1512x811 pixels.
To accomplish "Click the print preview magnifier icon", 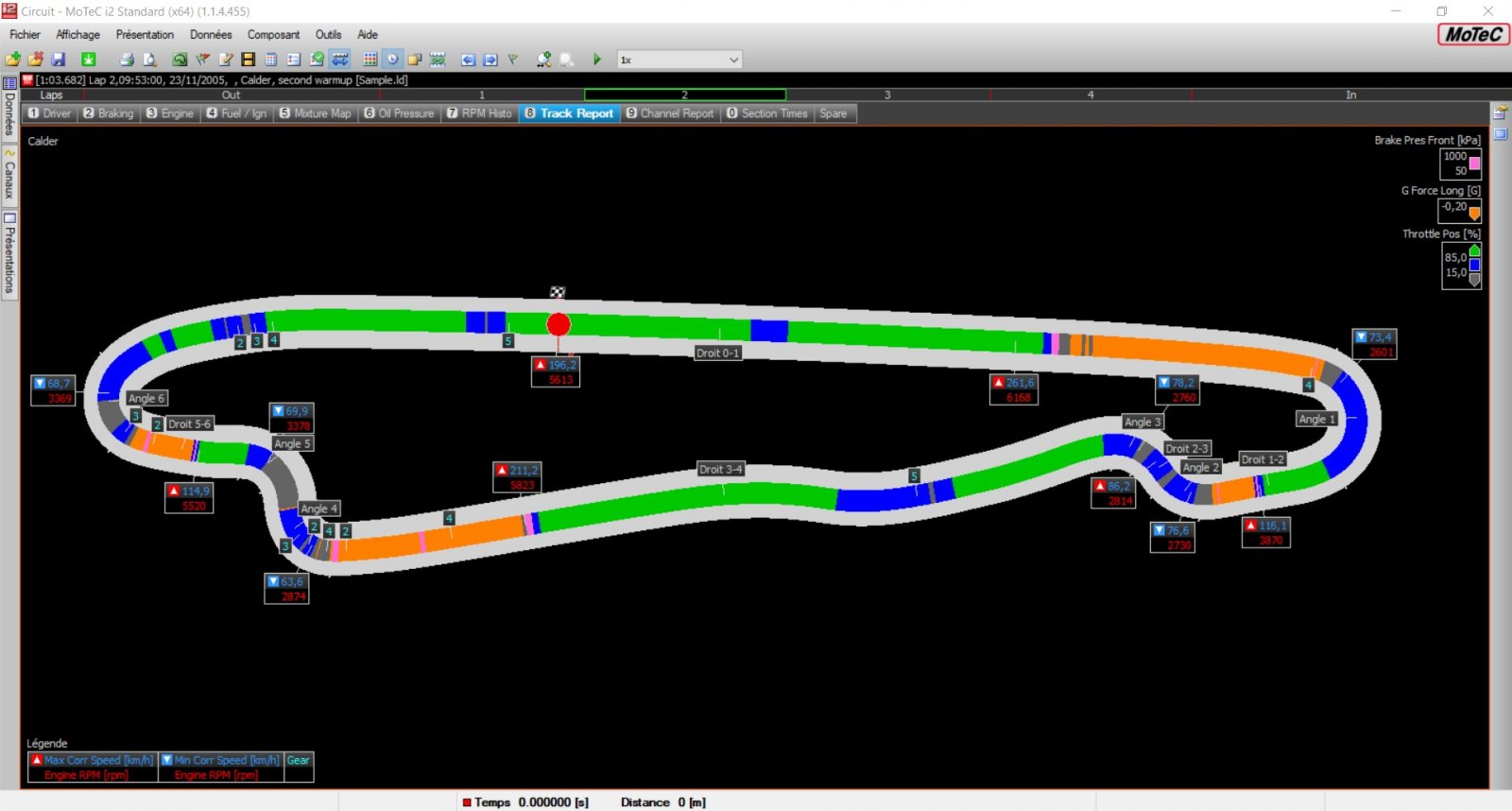I will 149,60.
